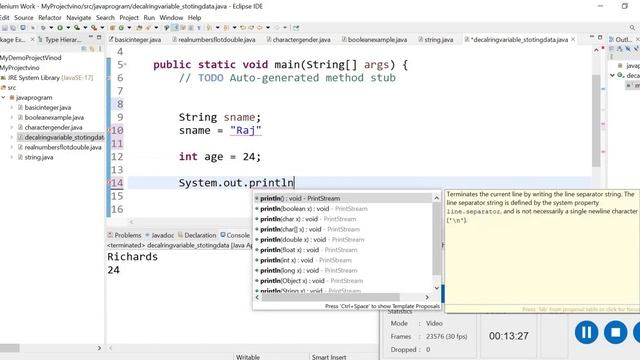
Task: Collapse the class node in Outline view
Action: (612, 75)
